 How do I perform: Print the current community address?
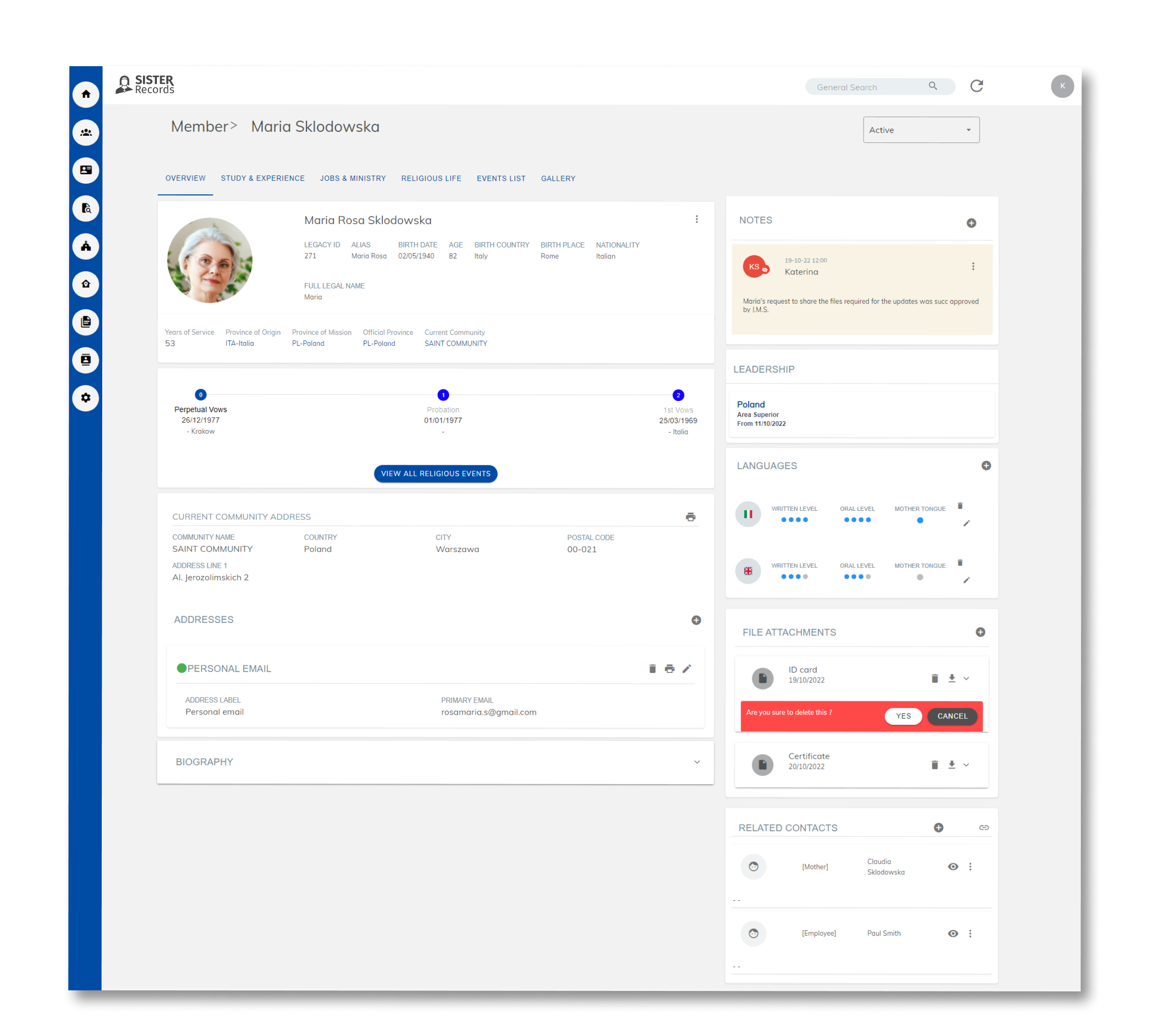(x=690, y=517)
